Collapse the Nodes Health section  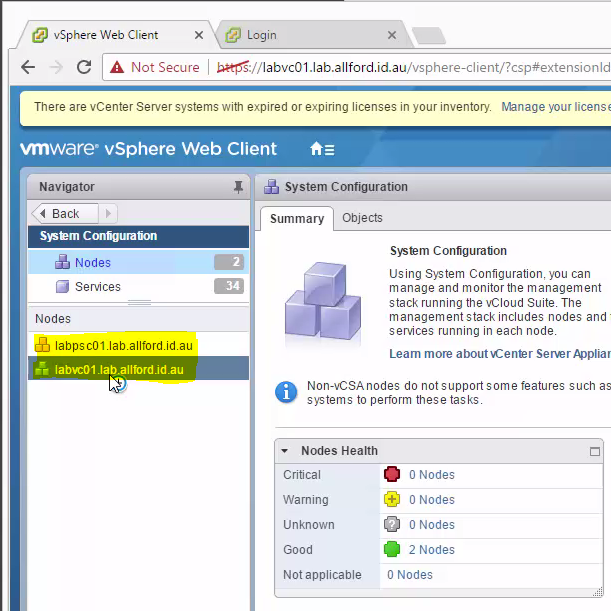pos(284,451)
